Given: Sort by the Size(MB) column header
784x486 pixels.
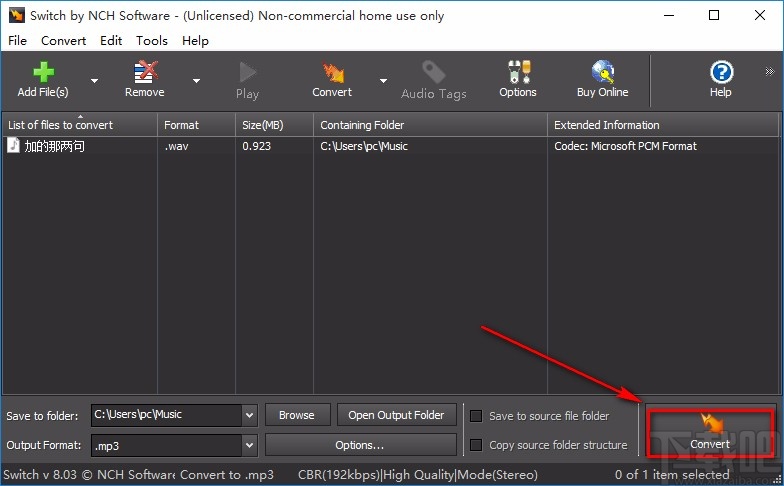Looking at the screenshot, I should pos(274,125).
